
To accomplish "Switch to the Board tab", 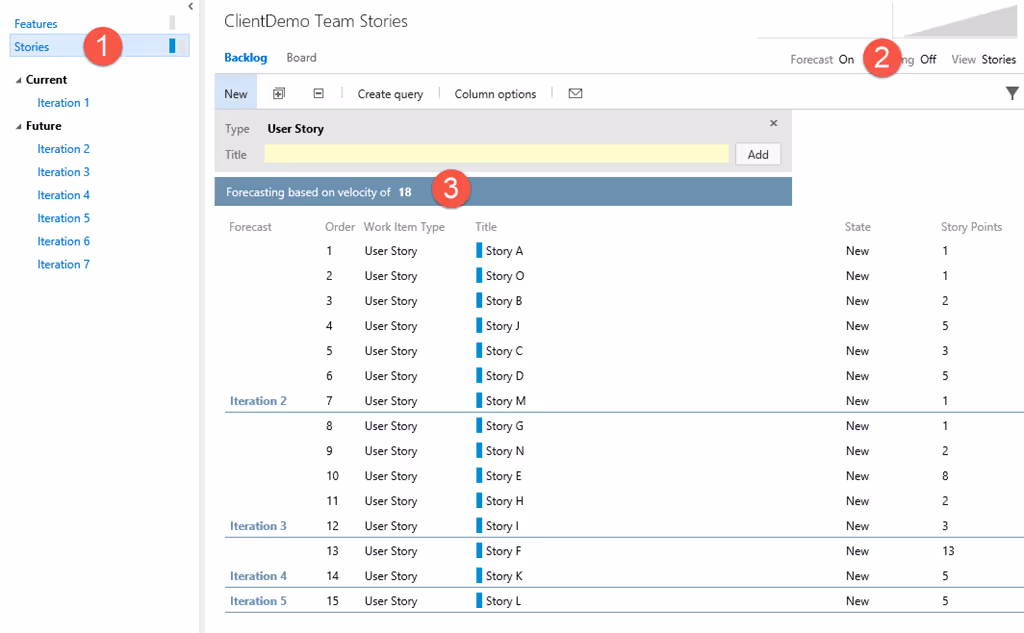I will click(x=301, y=57).
